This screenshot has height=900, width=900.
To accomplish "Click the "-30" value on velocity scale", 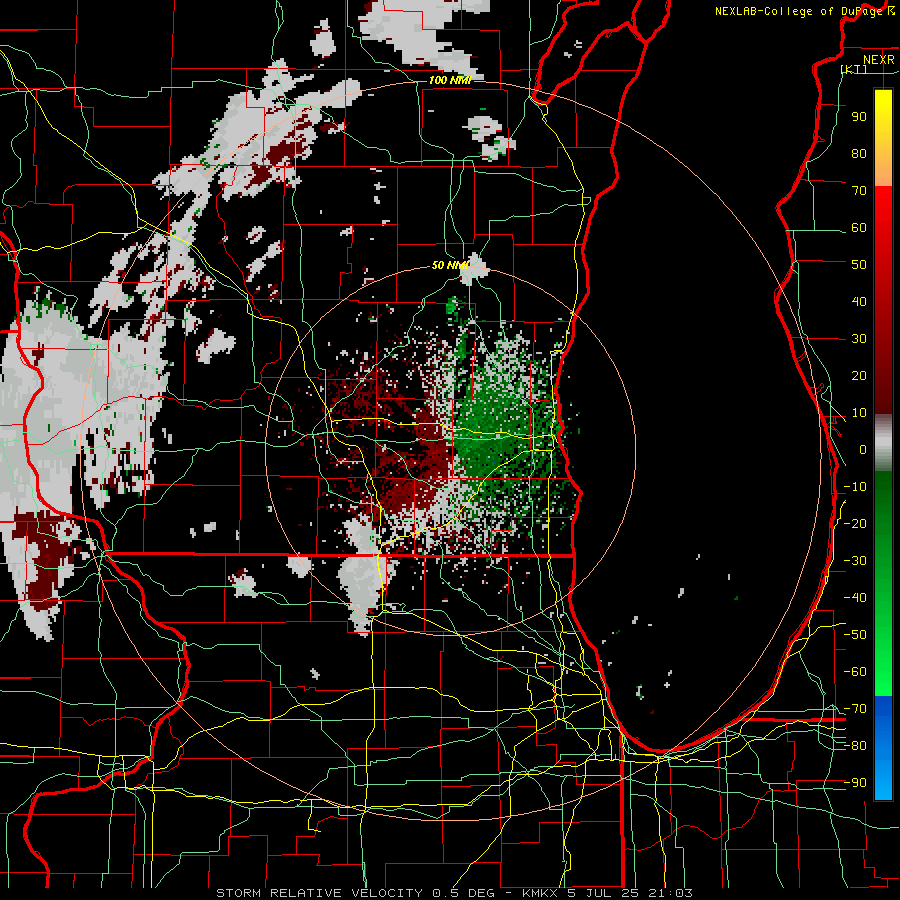I will click(x=855, y=561).
